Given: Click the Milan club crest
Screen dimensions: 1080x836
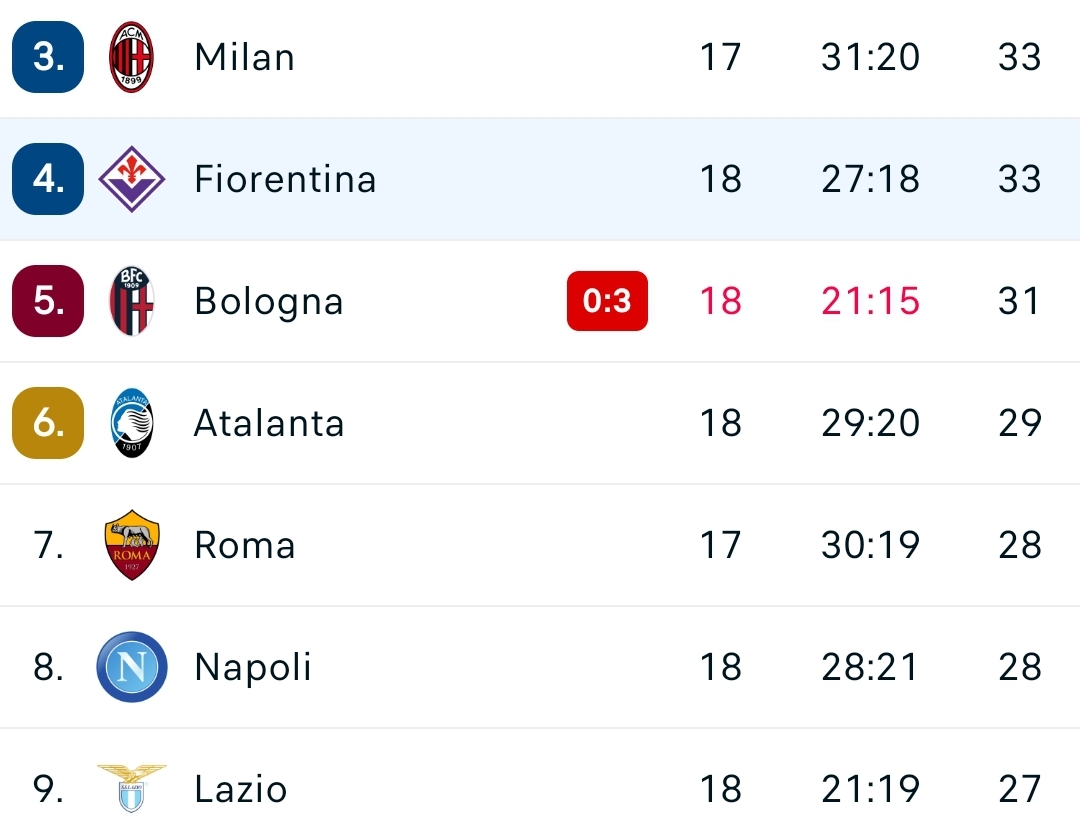Looking at the screenshot, I should coord(131,57).
